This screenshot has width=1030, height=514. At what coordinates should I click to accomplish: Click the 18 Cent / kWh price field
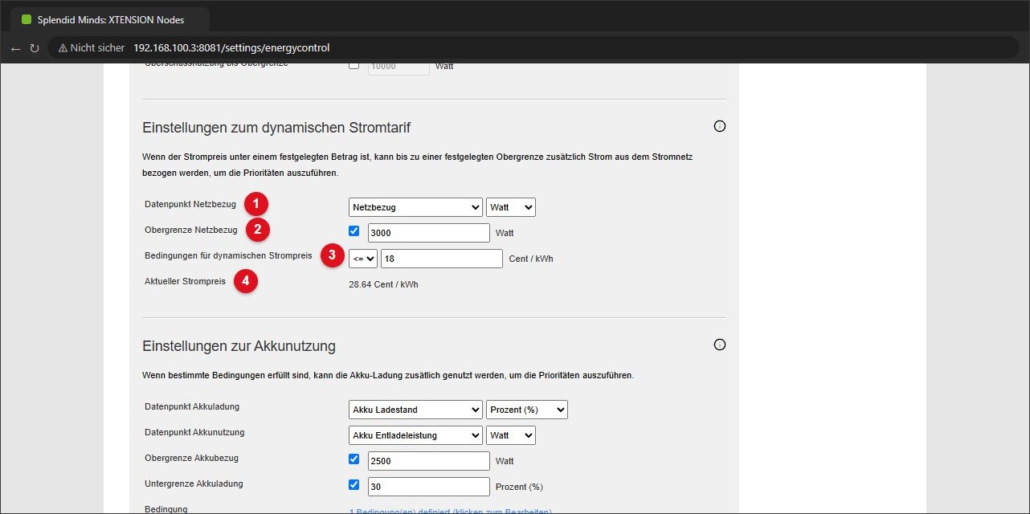coord(442,259)
